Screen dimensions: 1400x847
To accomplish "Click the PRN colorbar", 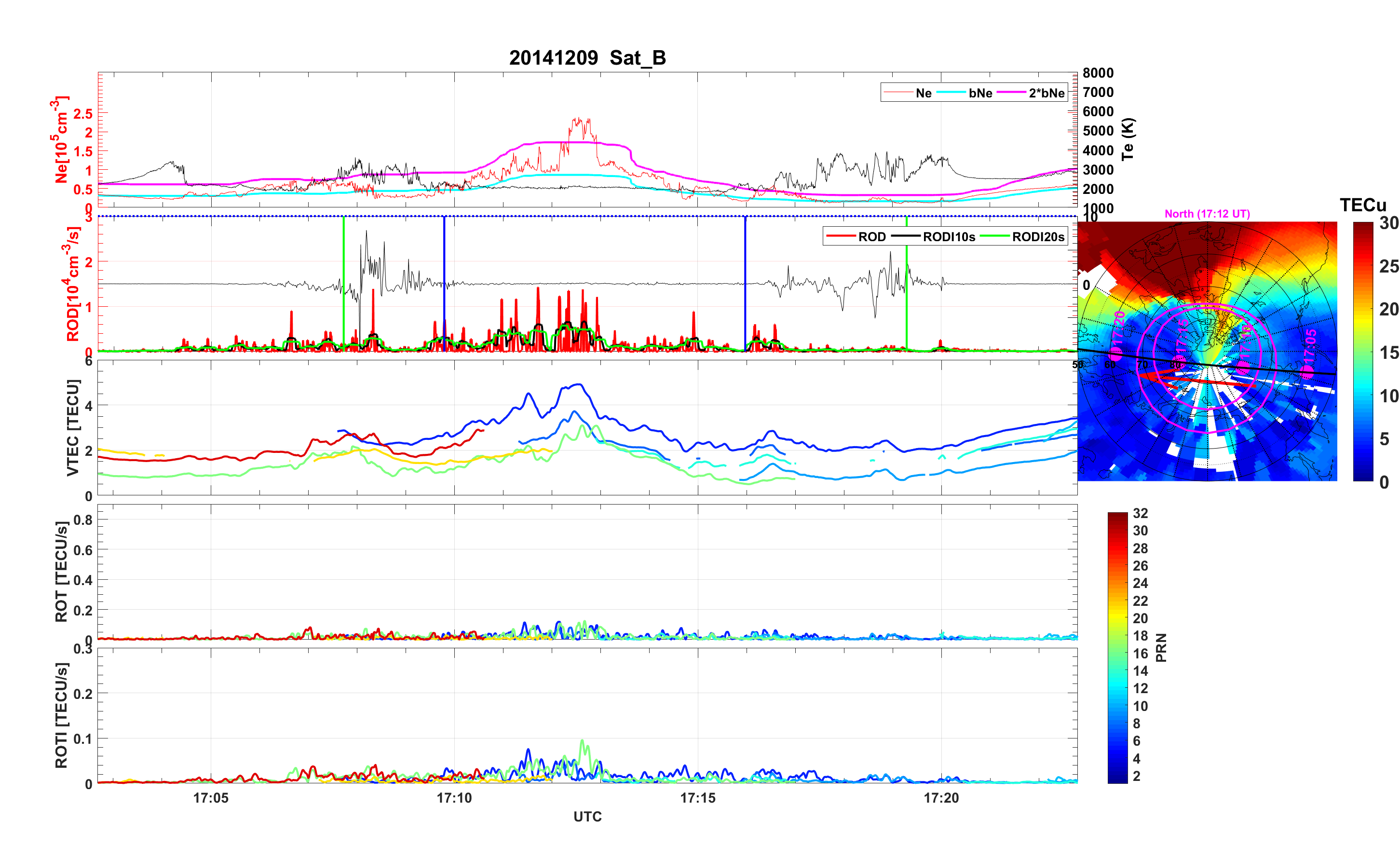I will point(1117,647).
